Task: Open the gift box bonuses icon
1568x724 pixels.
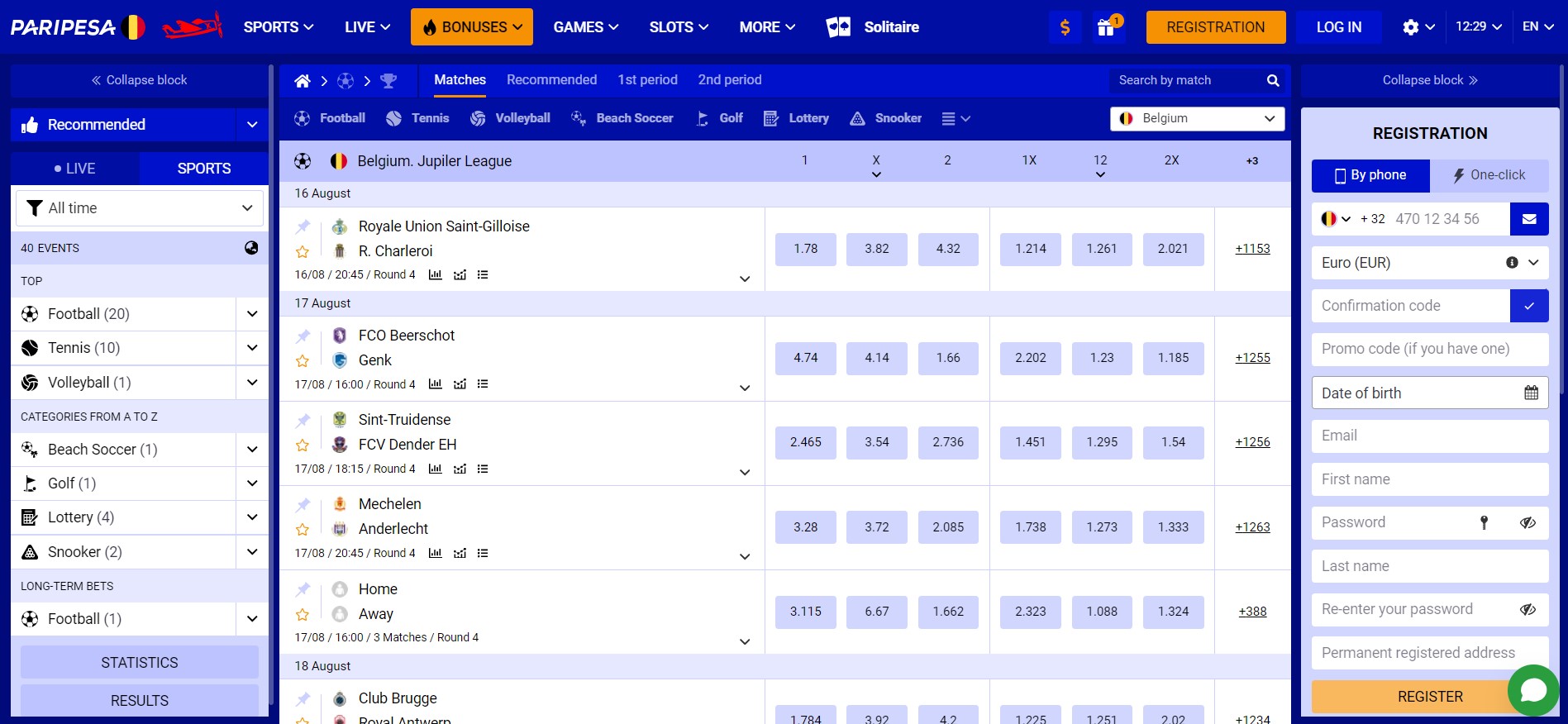Action: [x=1108, y=27]
